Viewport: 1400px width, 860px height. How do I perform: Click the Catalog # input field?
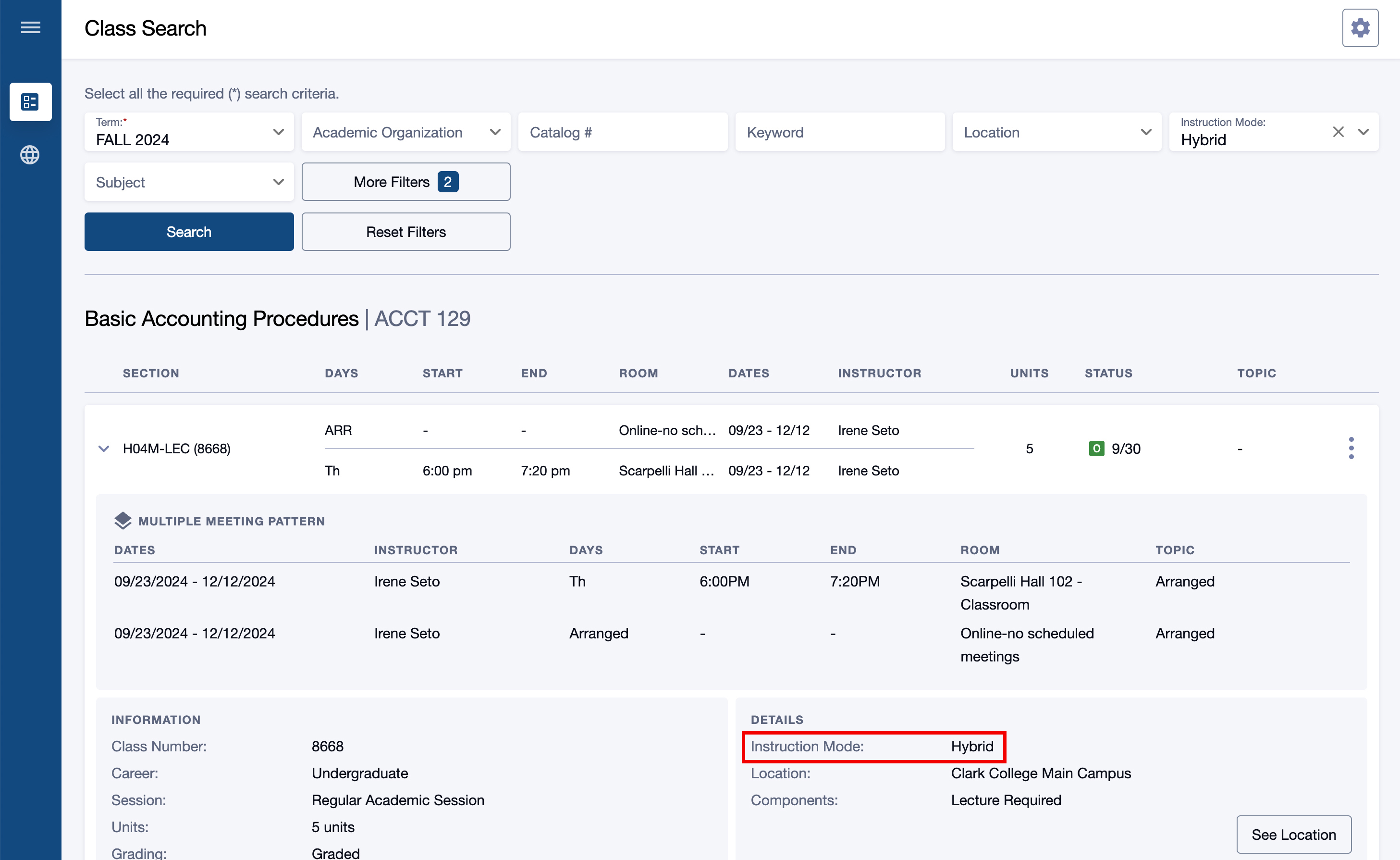(623, 132)
